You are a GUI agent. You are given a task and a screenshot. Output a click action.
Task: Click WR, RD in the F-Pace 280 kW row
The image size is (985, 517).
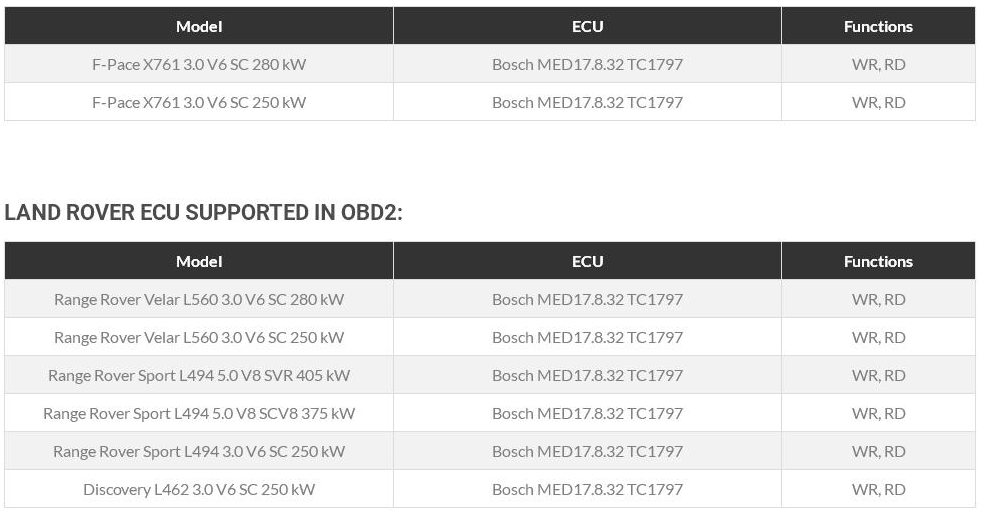(x=878, y=64)
